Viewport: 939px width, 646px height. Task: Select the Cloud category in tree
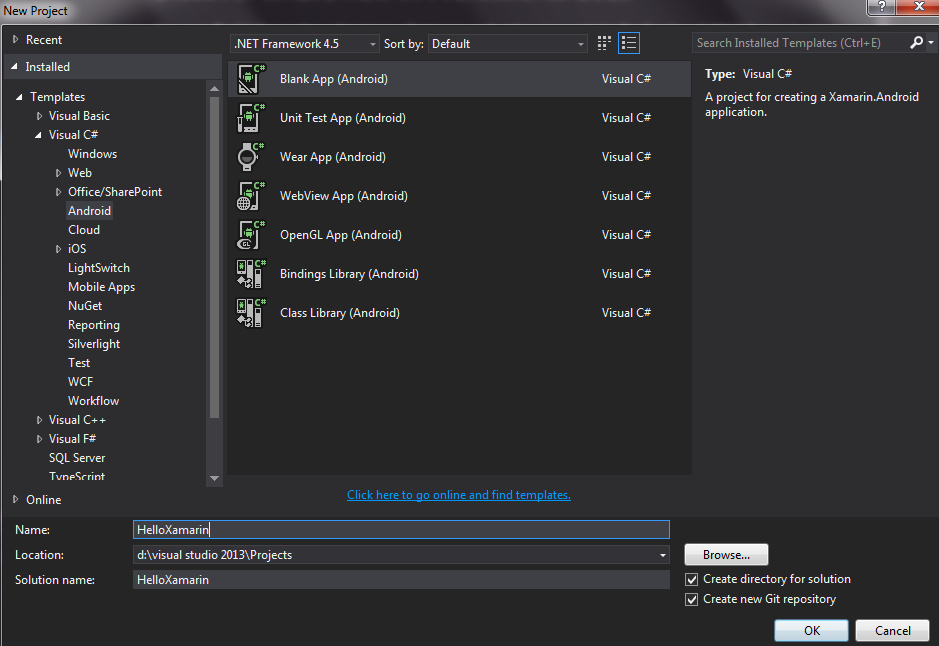(84, 230)
